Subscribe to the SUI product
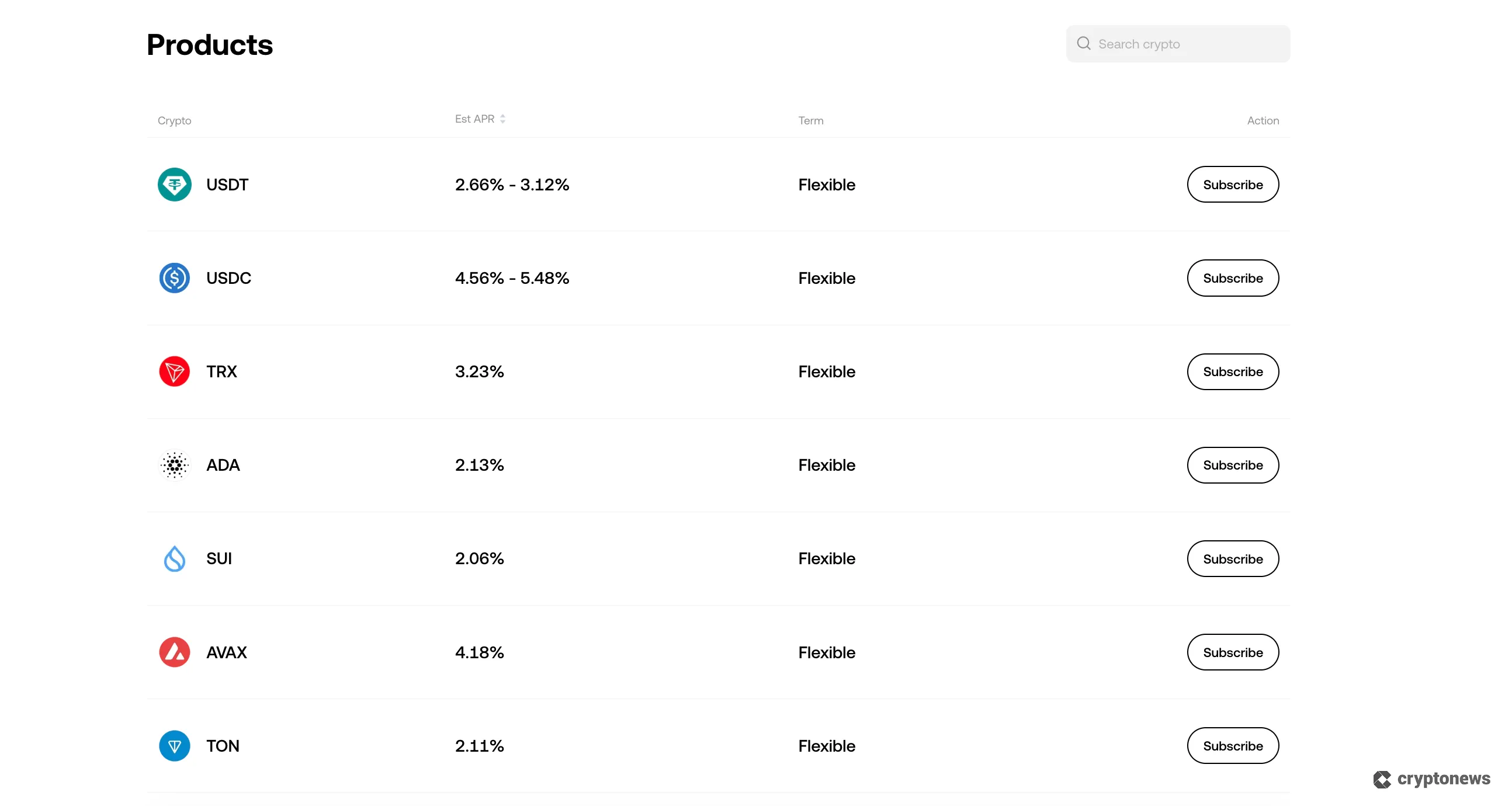Screen dimensions: 1512x806 pyautogui.click(x=1233, y=558)
